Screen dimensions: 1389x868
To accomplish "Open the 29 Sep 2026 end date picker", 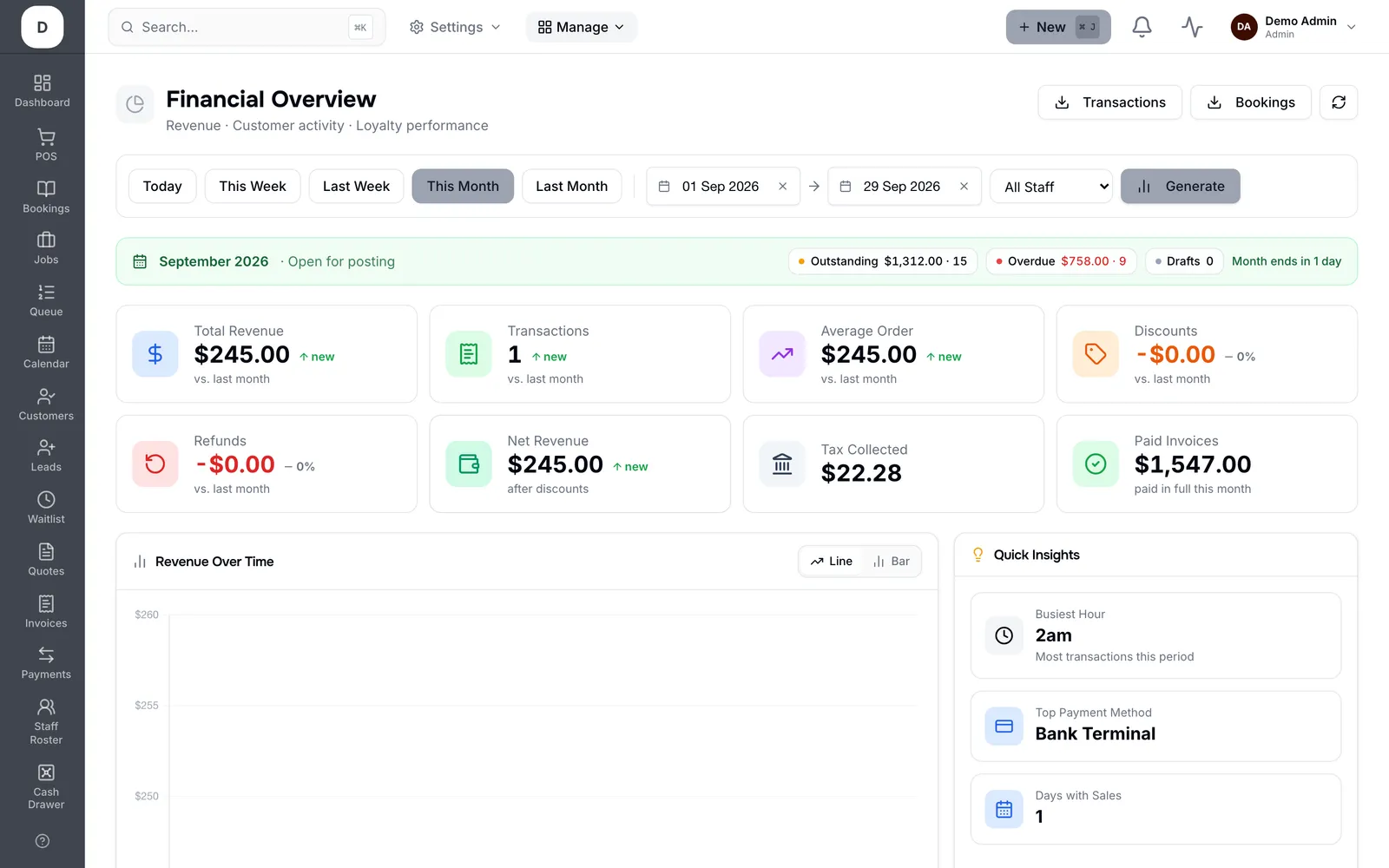I will click(904, 187).
